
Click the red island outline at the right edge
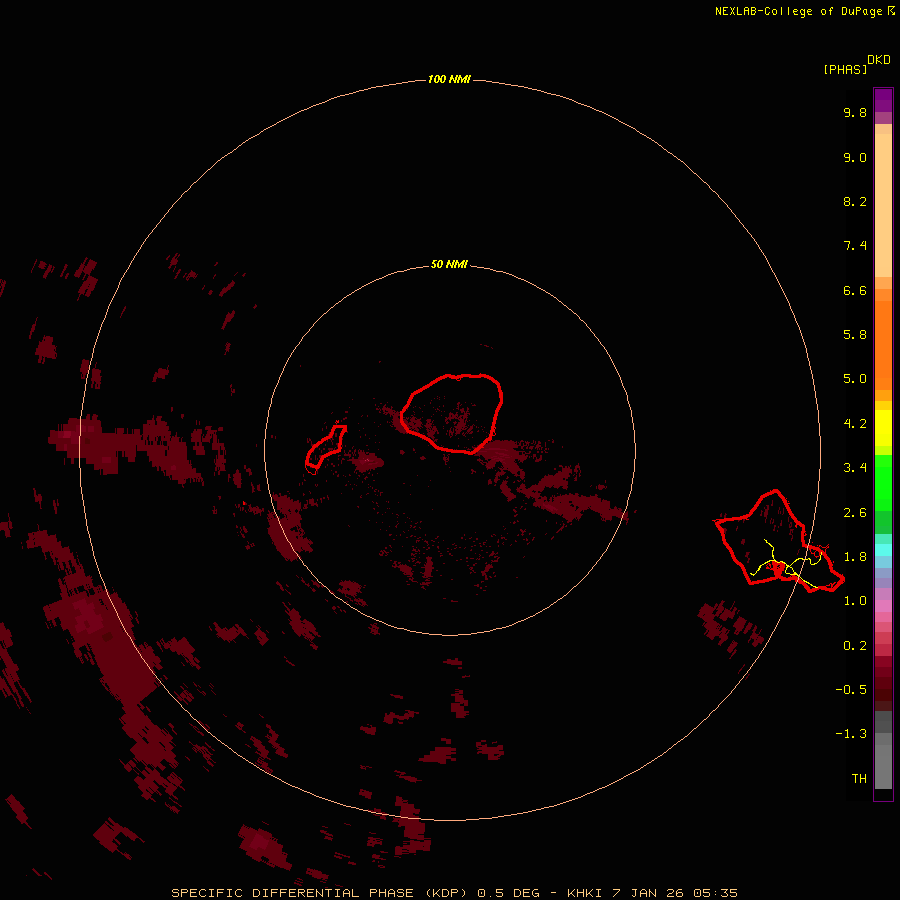tap(779, 542)
